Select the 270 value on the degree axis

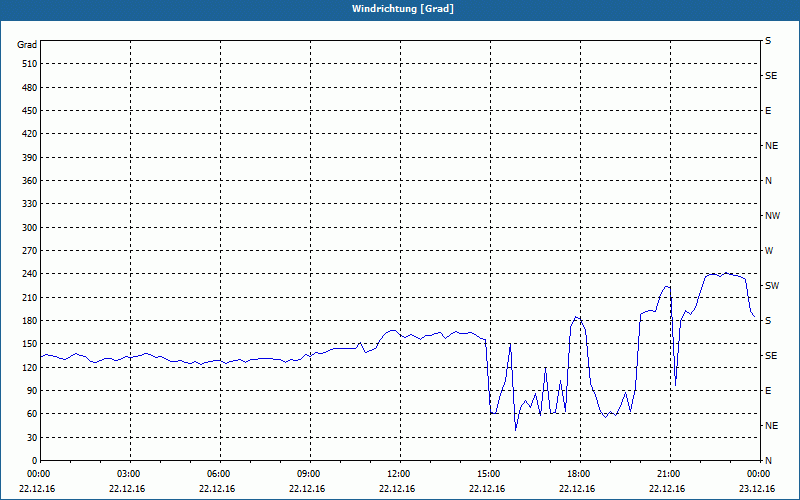coord(29,251)
